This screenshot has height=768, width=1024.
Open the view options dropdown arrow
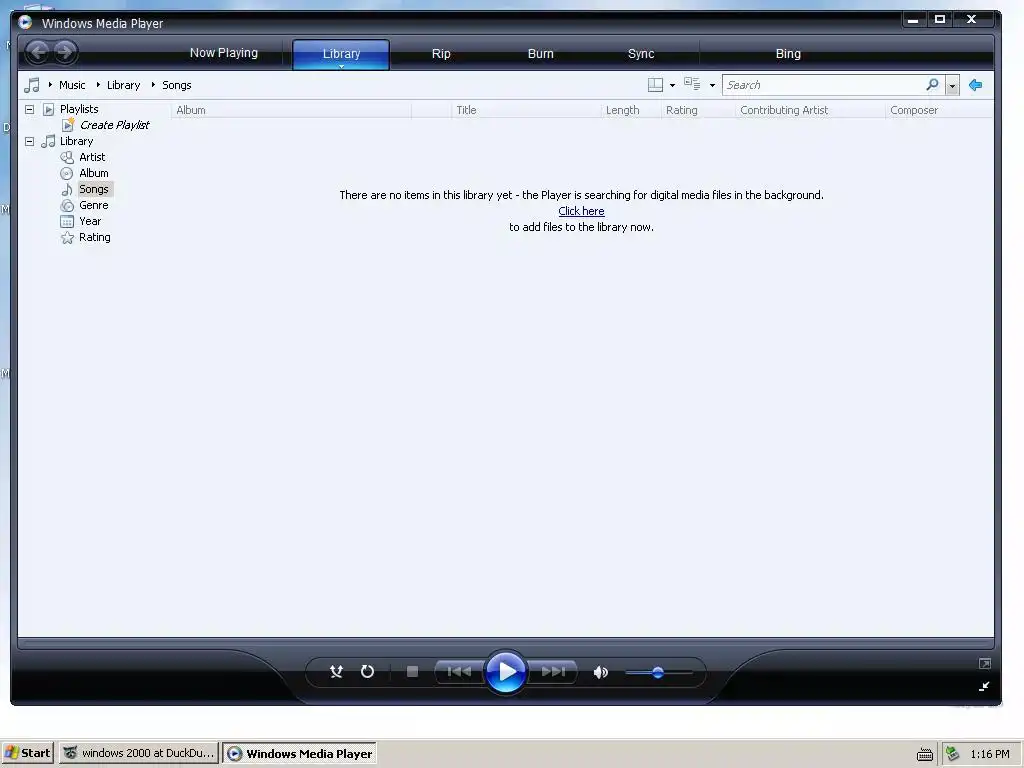[712, 86]
